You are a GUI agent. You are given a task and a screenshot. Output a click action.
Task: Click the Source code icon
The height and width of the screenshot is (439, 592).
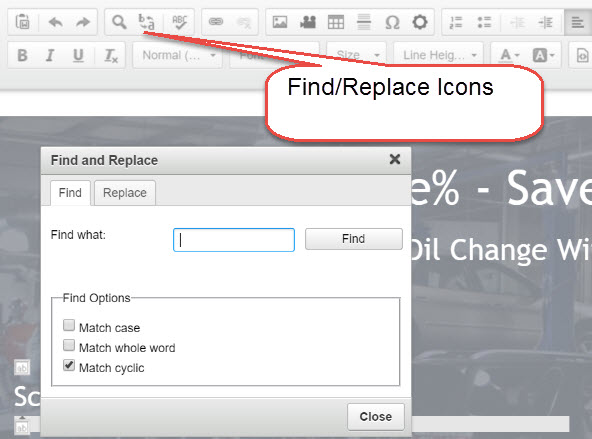(583, 55)
